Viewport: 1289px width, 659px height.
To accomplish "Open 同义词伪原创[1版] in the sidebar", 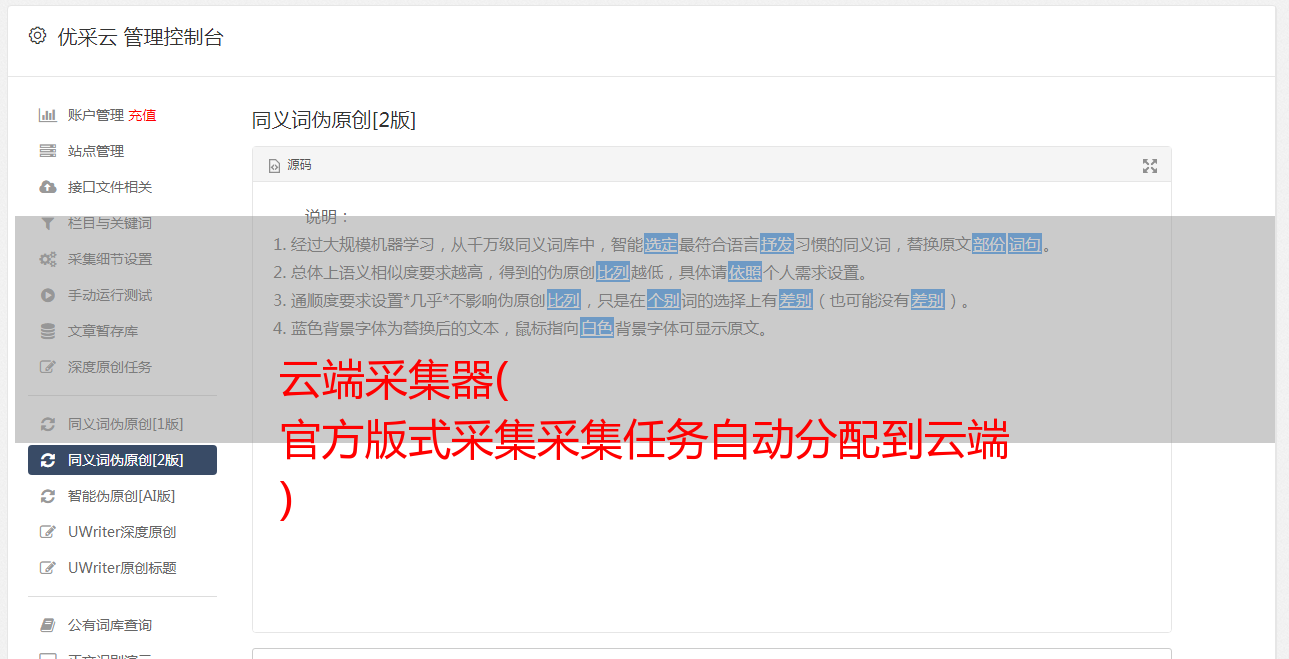I will (122, 424).
